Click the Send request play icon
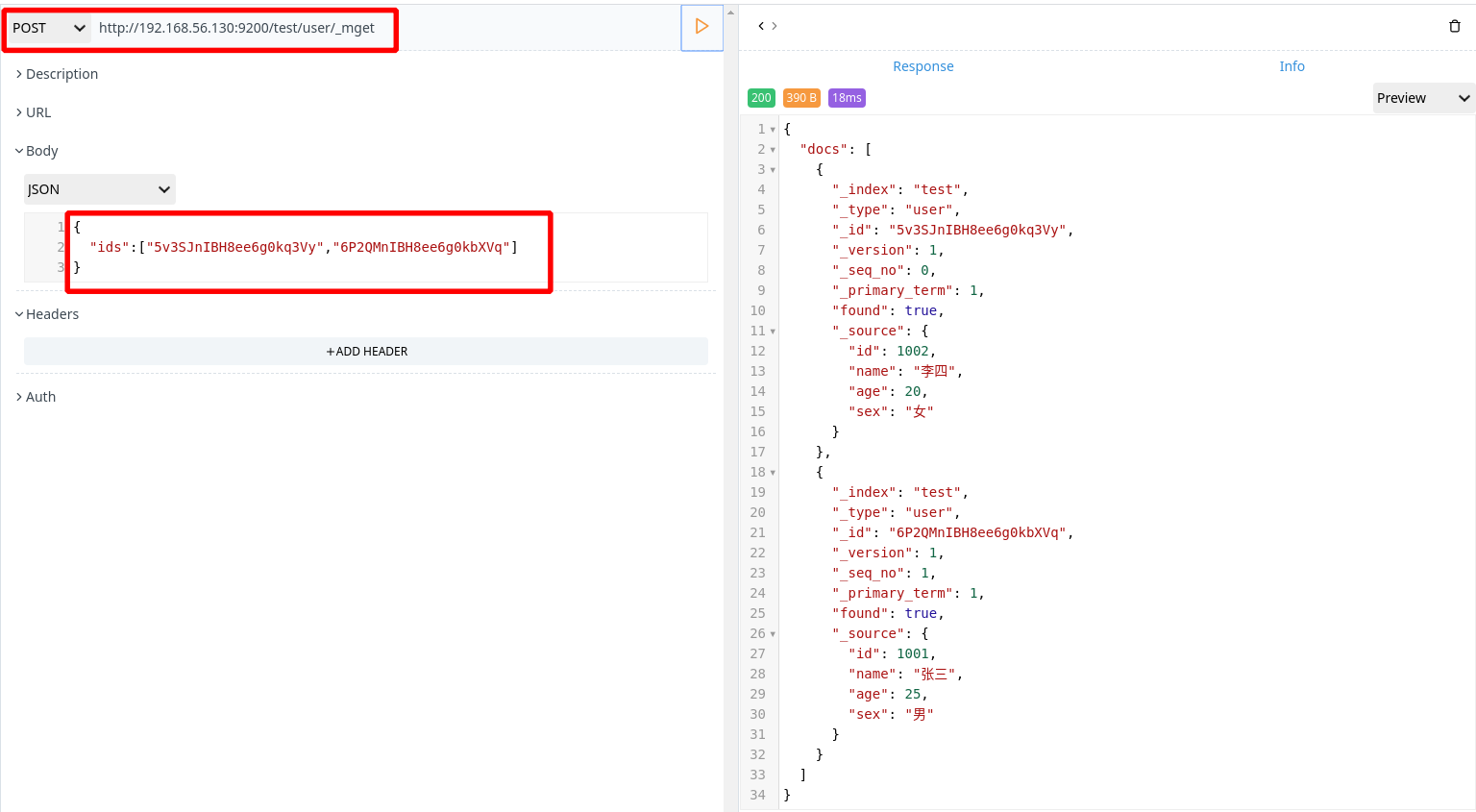1476x812 pixels. [701, 27]
